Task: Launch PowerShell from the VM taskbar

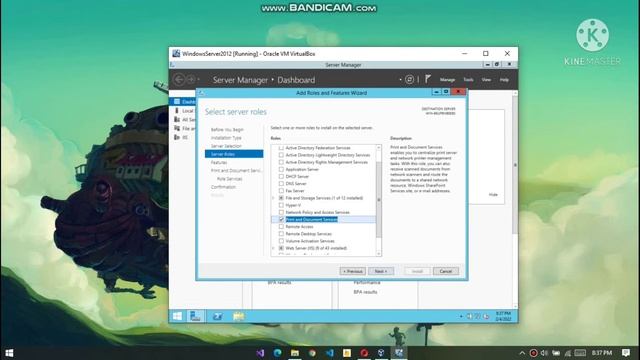Action: [x=218, y=316]
